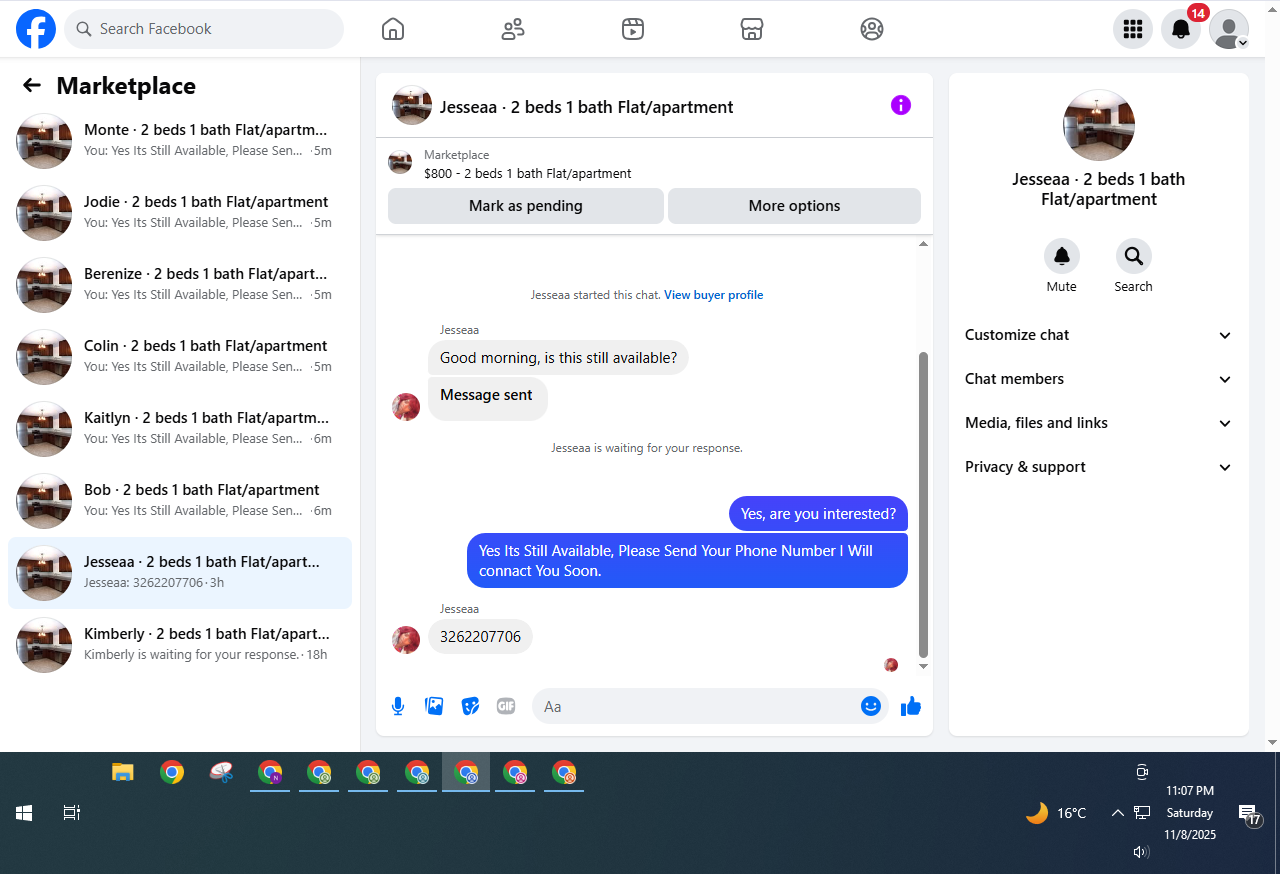Open conversation information purple icon
The image size is (1280, 874).
coord(901,105)
